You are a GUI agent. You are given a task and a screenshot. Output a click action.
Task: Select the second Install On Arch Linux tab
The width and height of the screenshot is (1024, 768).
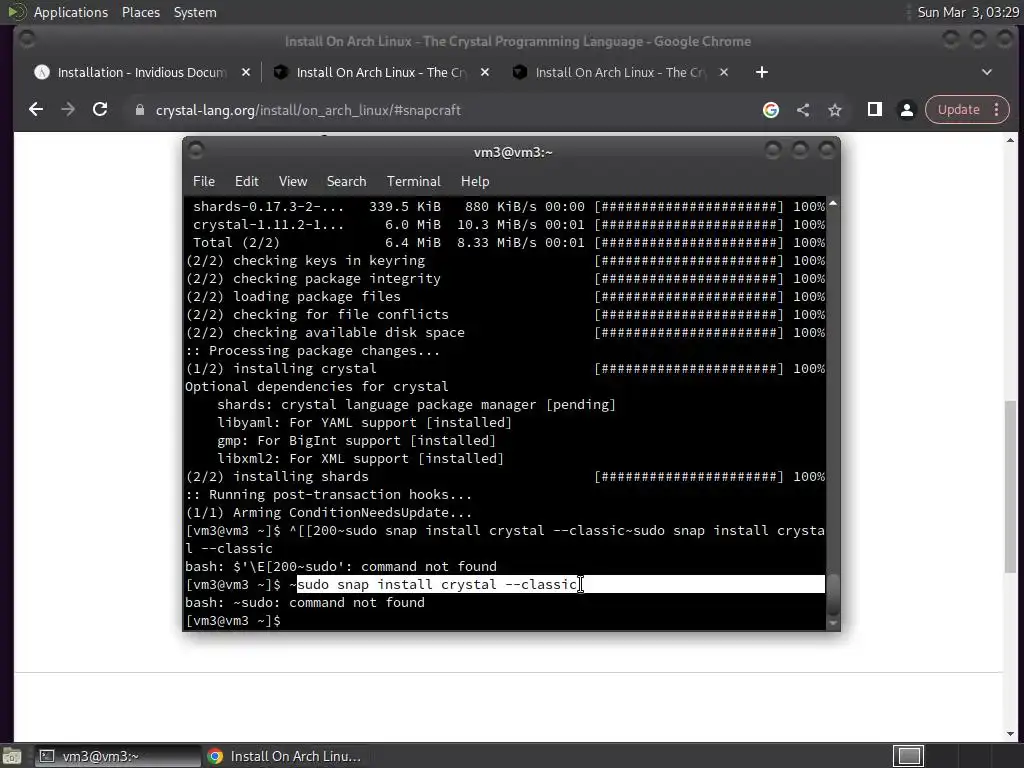point(381,72)
